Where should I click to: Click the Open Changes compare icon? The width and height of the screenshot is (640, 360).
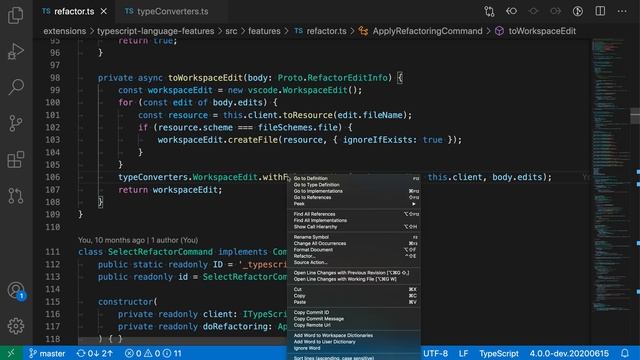pyautogui.click(x=489, y=11)
